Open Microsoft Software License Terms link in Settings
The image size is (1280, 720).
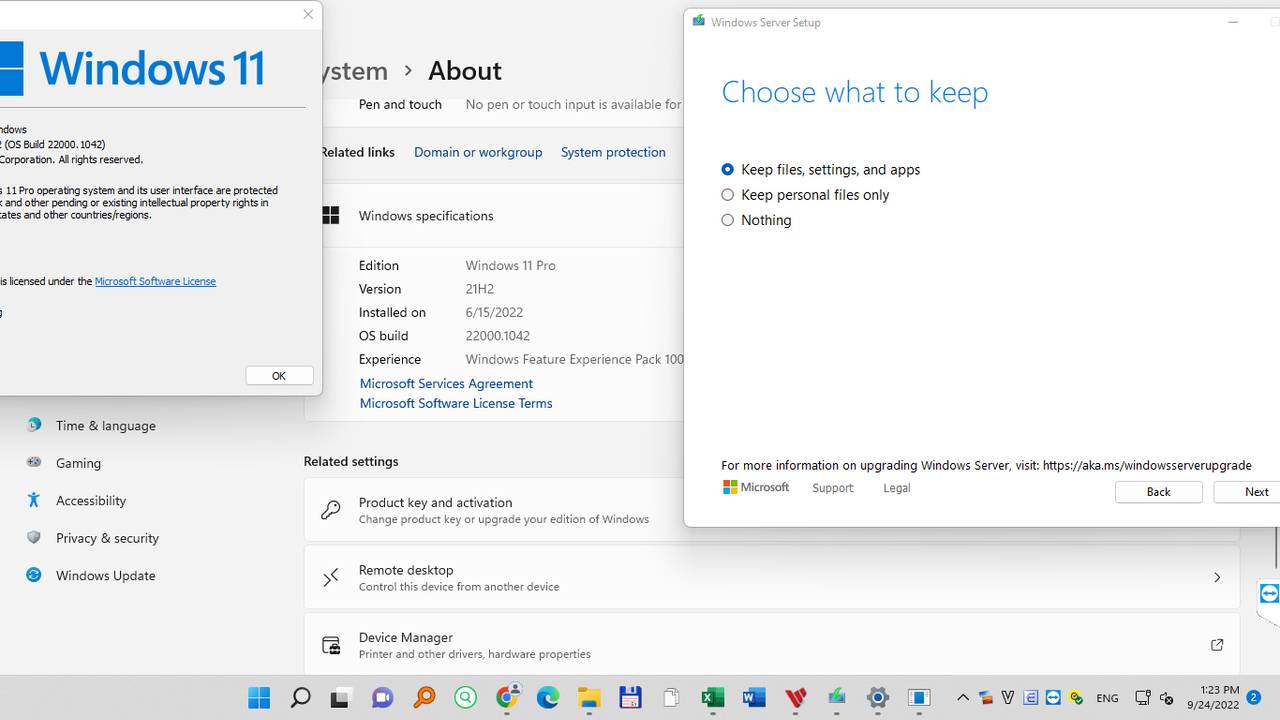pos(456,403)
